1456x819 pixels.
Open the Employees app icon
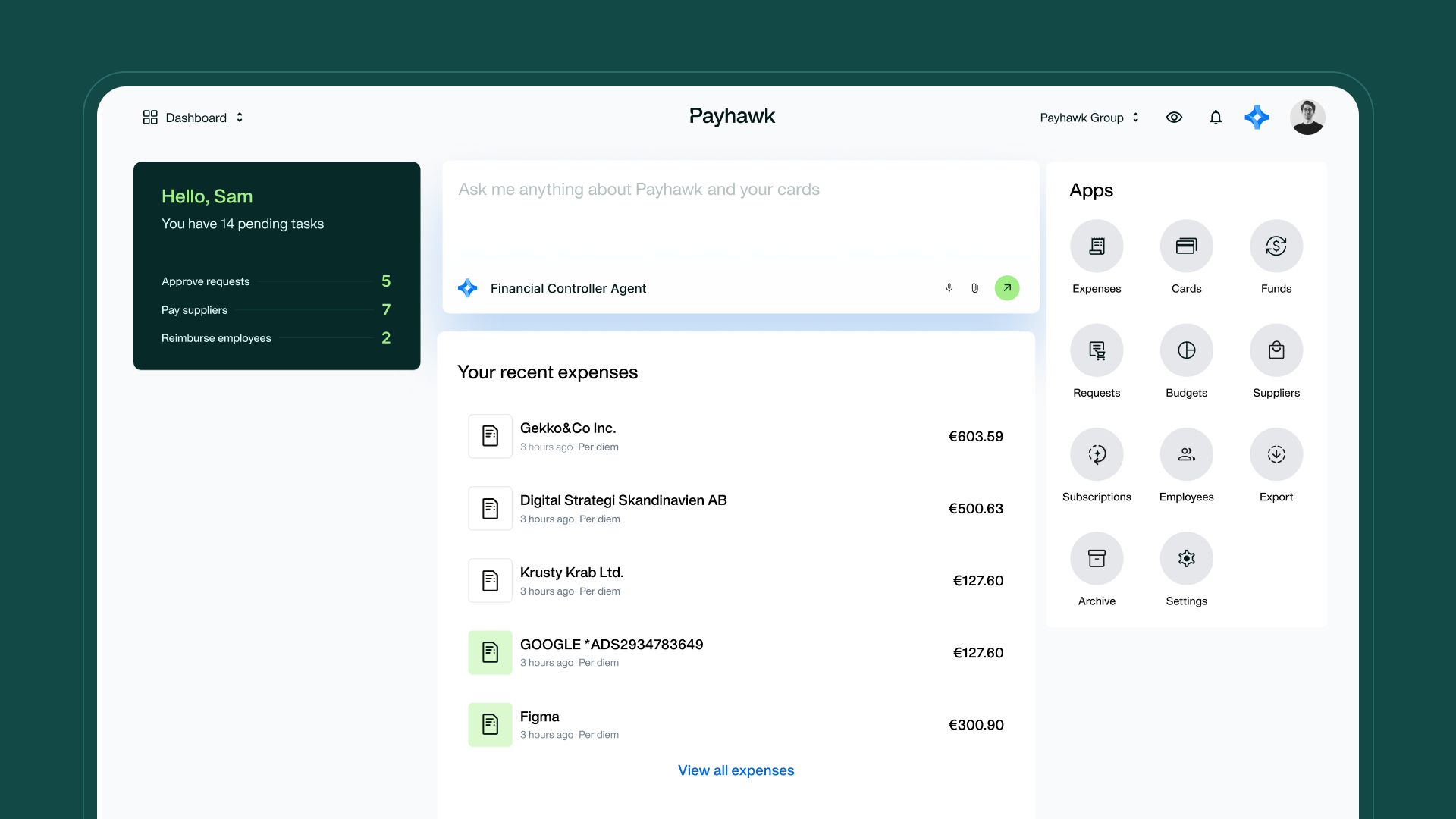pyautogui.click(x=1186, y=453)
